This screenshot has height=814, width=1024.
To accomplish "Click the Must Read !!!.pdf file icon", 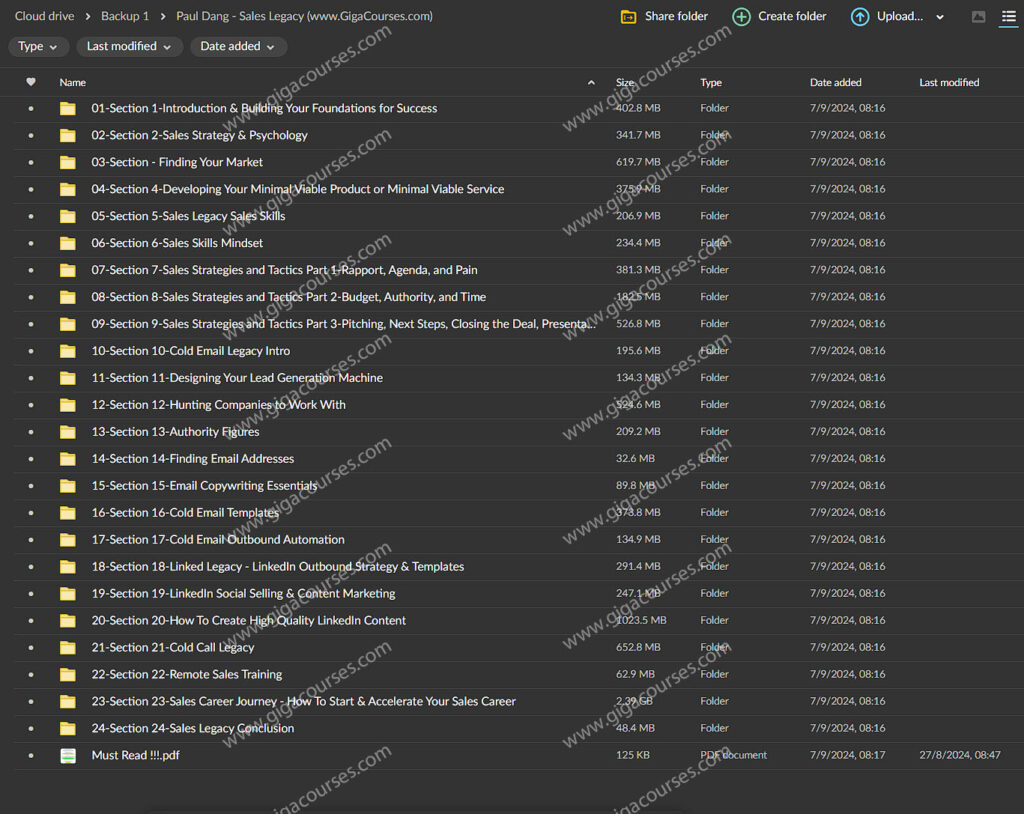I will [x=68, y=756].
